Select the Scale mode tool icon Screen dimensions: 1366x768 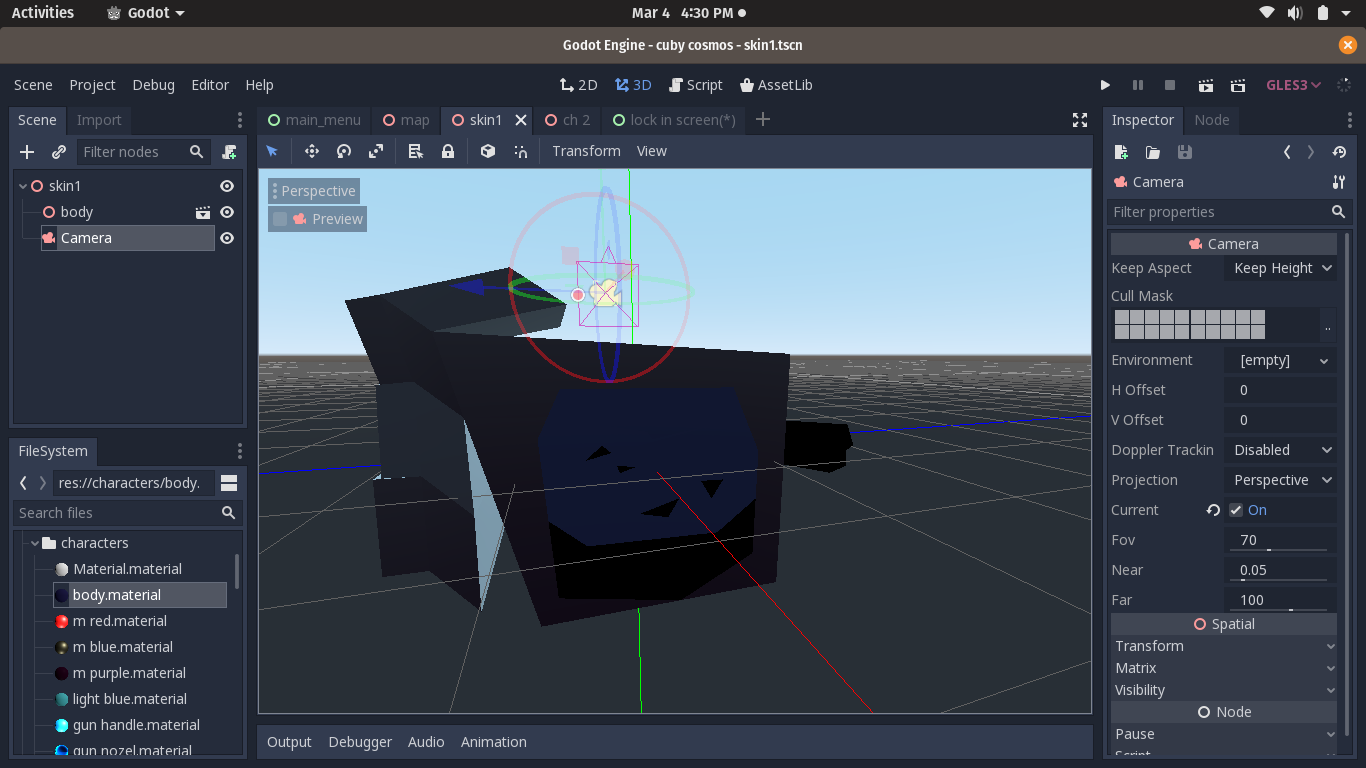376,151
